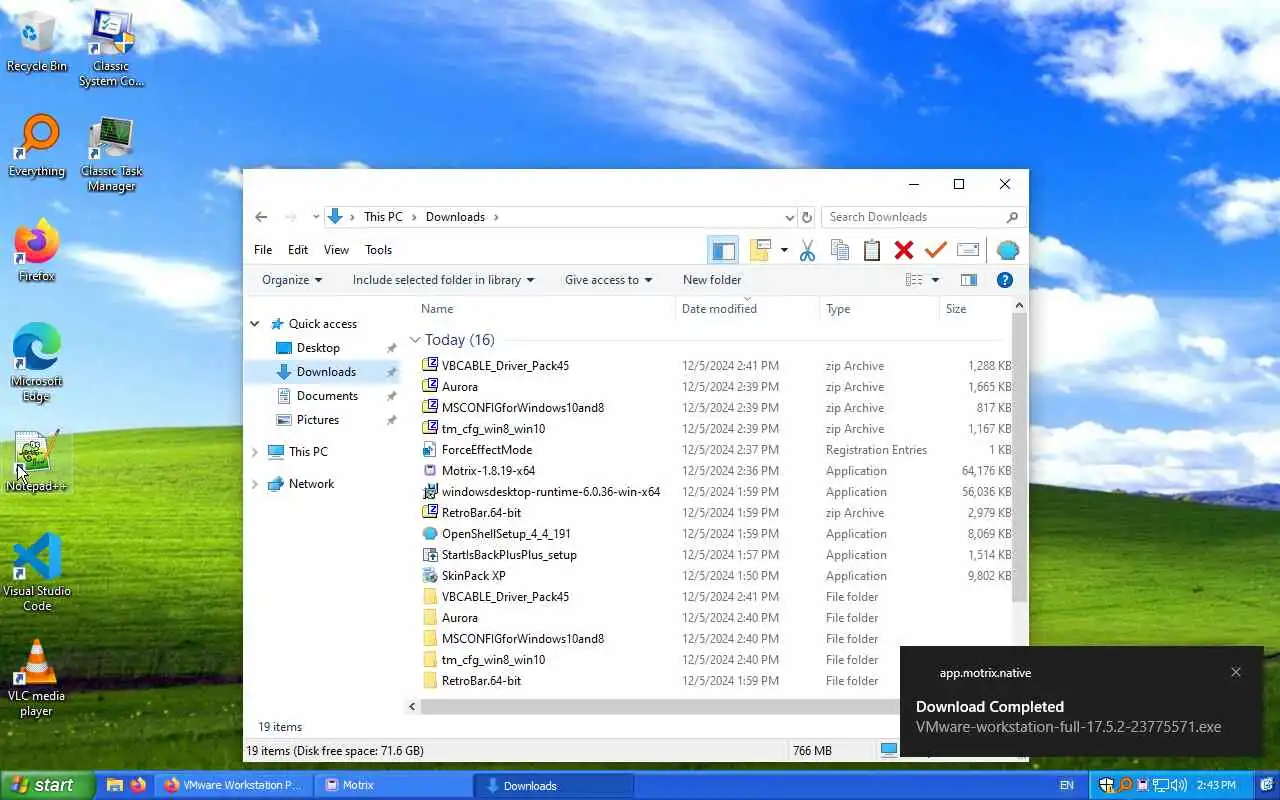
Task: Collapse the Quick access tree node
Action: tap(255, 324)
